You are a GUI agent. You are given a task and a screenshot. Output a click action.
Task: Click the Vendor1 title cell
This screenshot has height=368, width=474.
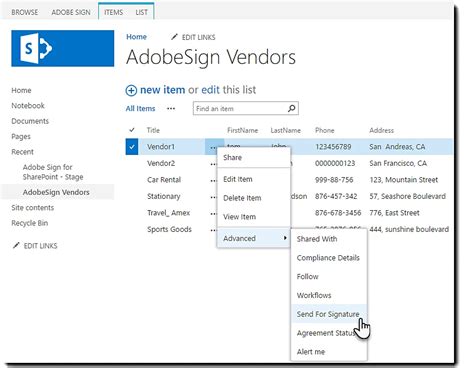(x=161, y=147)
